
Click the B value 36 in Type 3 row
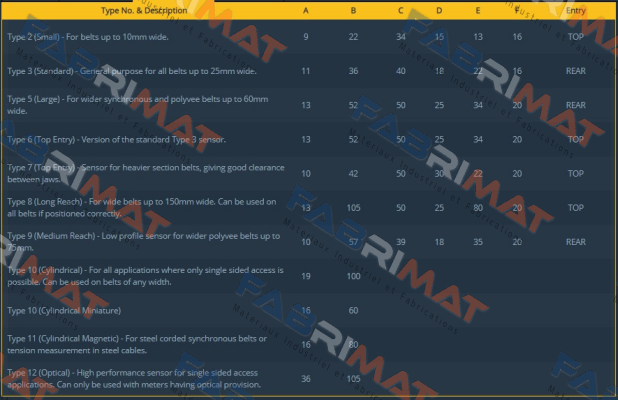[354, 71]
